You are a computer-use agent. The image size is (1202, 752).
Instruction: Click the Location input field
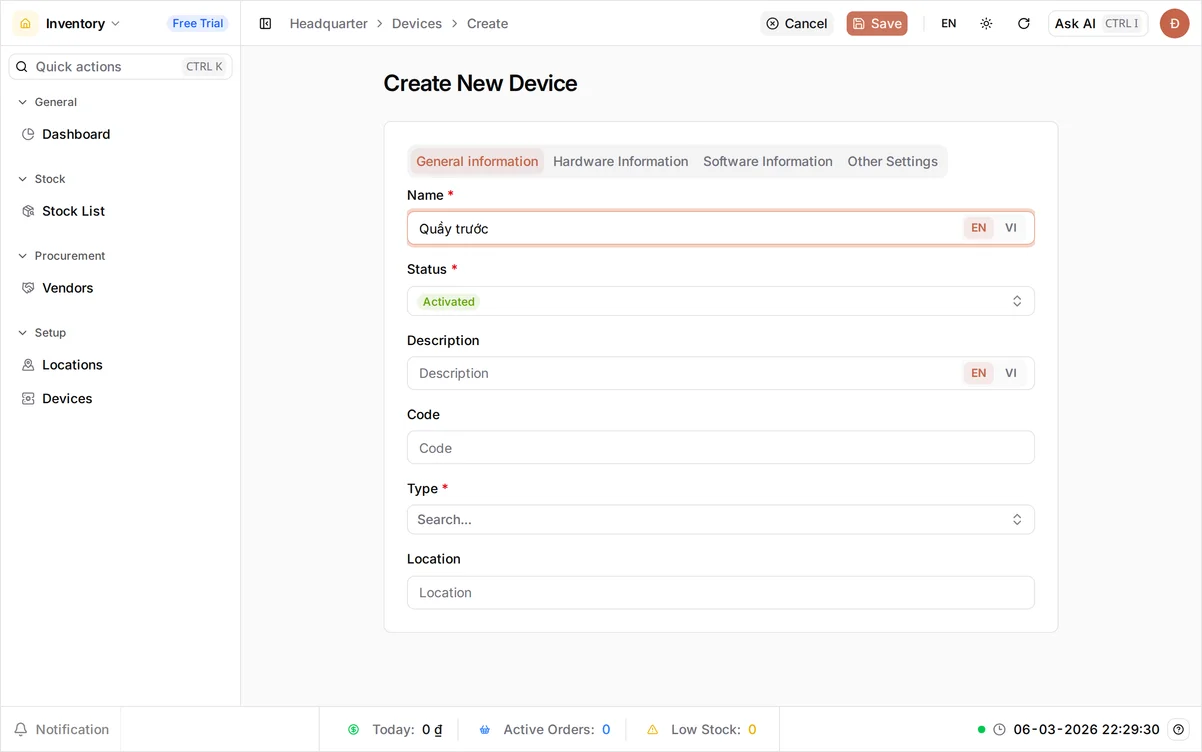coord(720,592)
